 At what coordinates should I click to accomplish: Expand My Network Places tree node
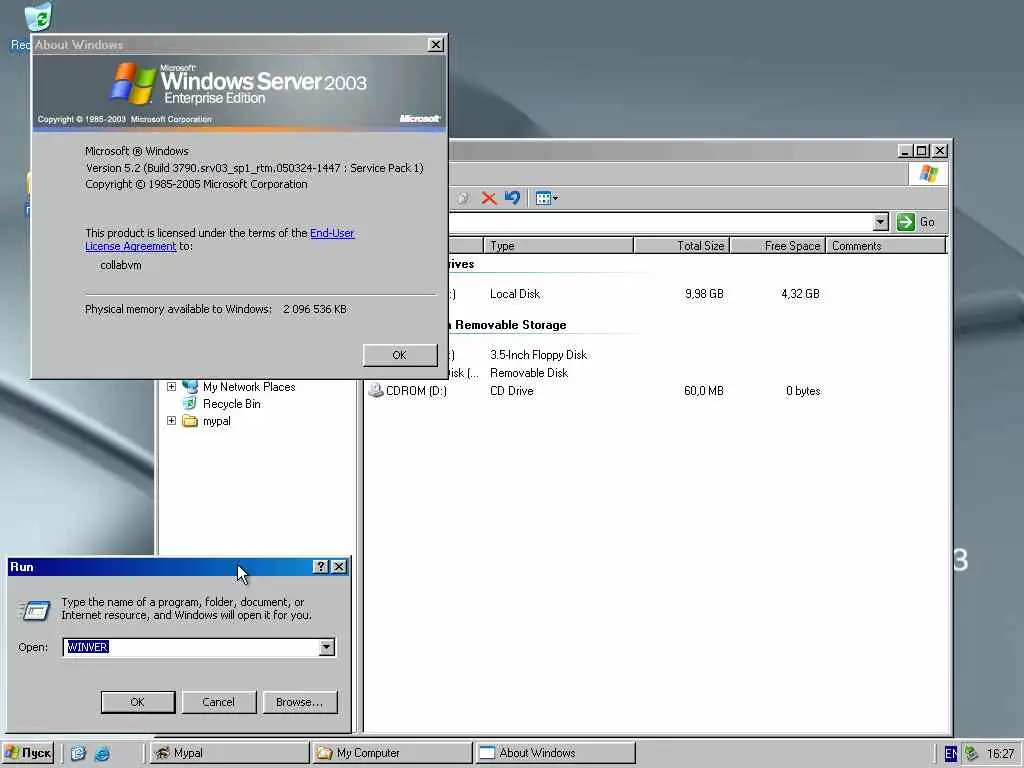click(x=171, y=387)
